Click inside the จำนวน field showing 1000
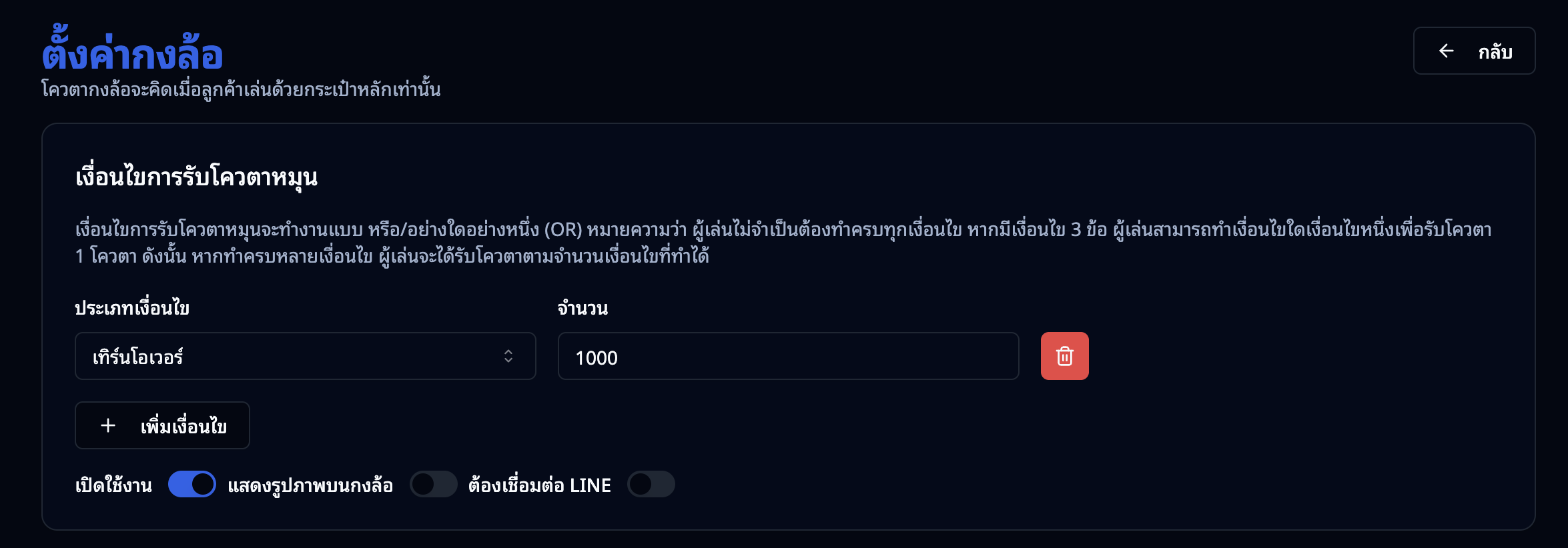The image size is (1568, 548). 787,357
